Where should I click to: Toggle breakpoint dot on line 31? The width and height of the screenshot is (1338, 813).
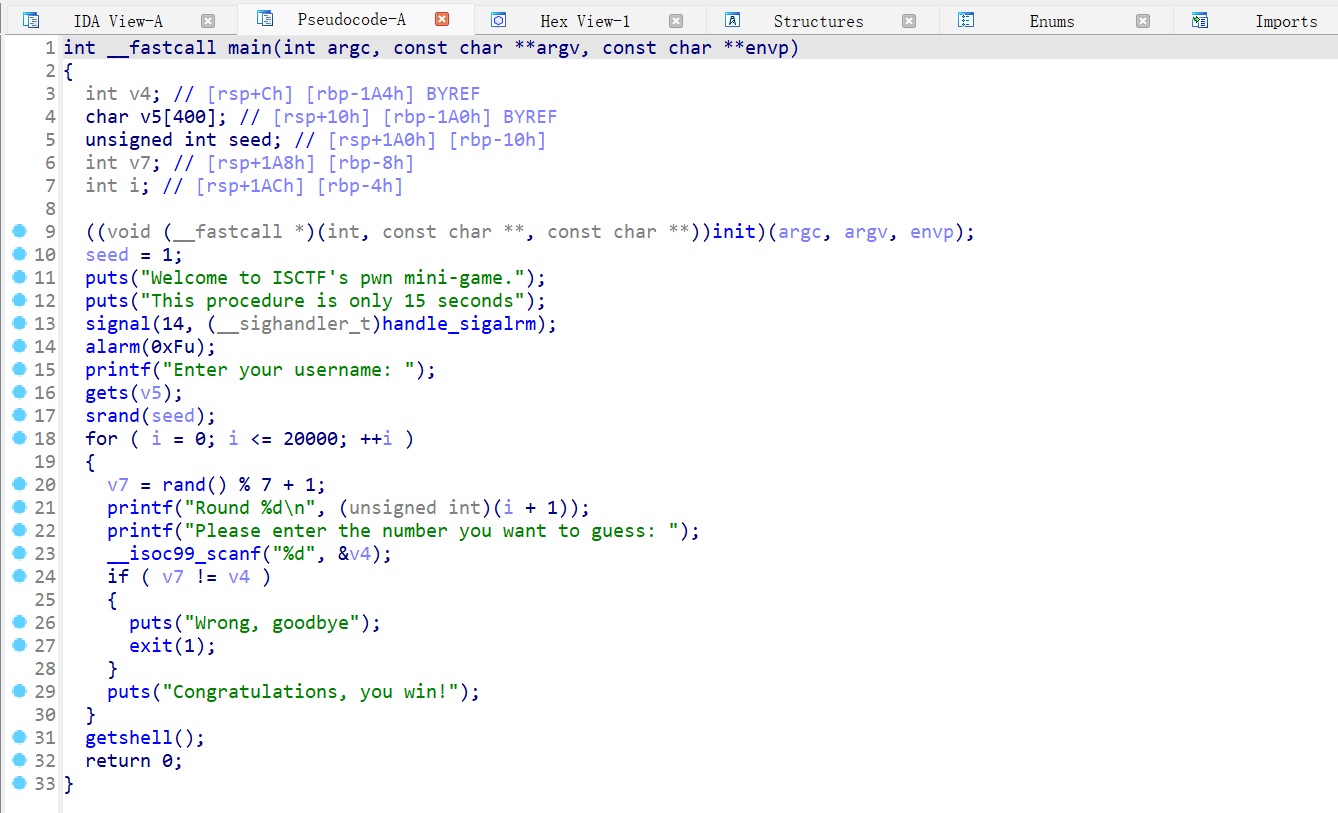(18, 738)
